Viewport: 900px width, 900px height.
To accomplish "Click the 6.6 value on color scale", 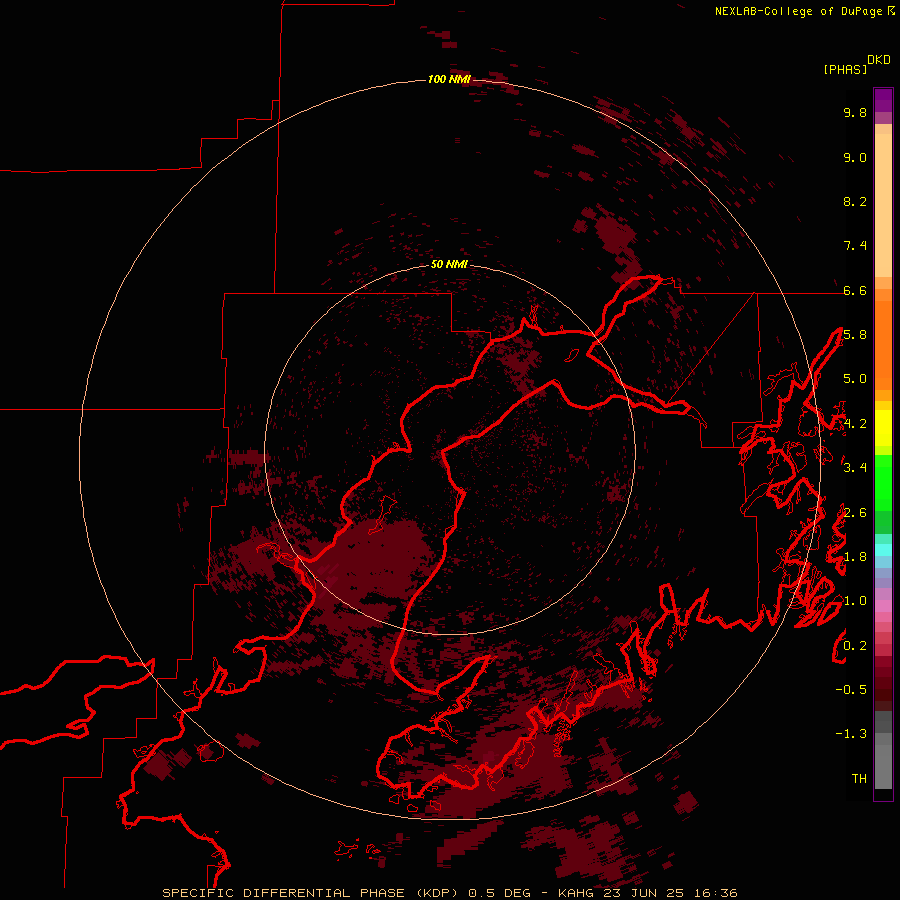I will (x=855, y=290).
